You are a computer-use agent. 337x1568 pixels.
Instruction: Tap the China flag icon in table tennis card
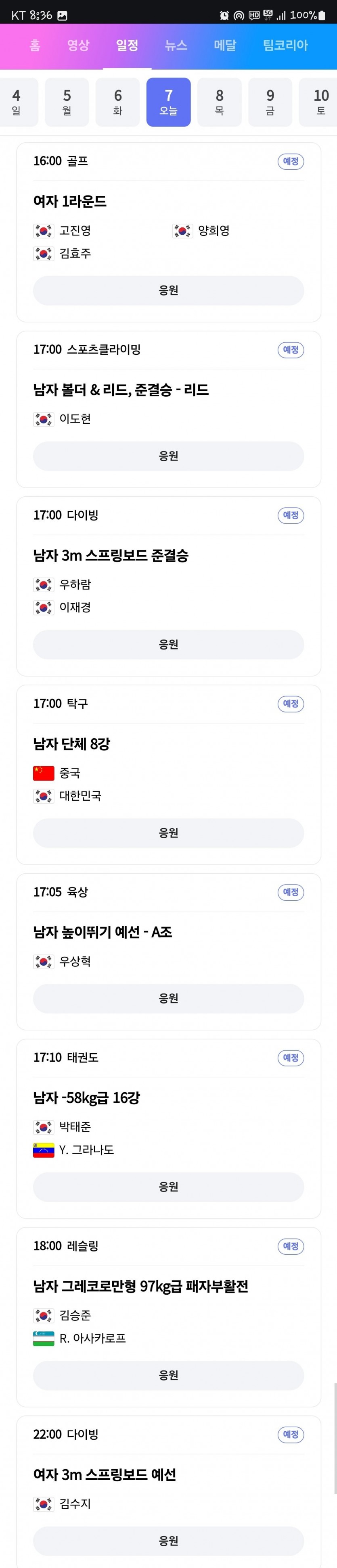(x=44, y=773)
